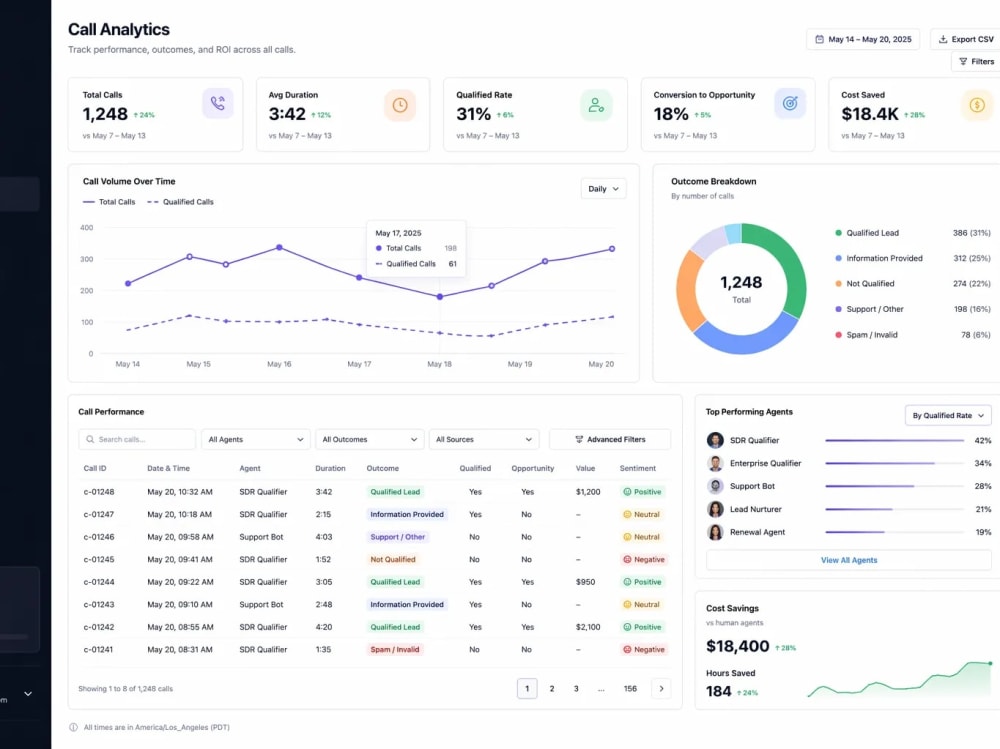Select call row c-01248

[374, 492]
